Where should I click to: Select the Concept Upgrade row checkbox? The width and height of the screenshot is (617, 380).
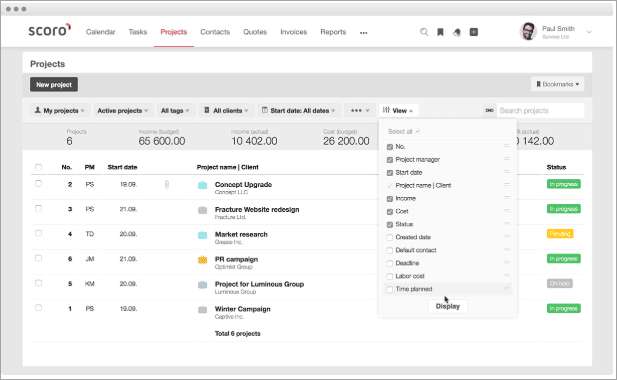click(x=38, y=183)
